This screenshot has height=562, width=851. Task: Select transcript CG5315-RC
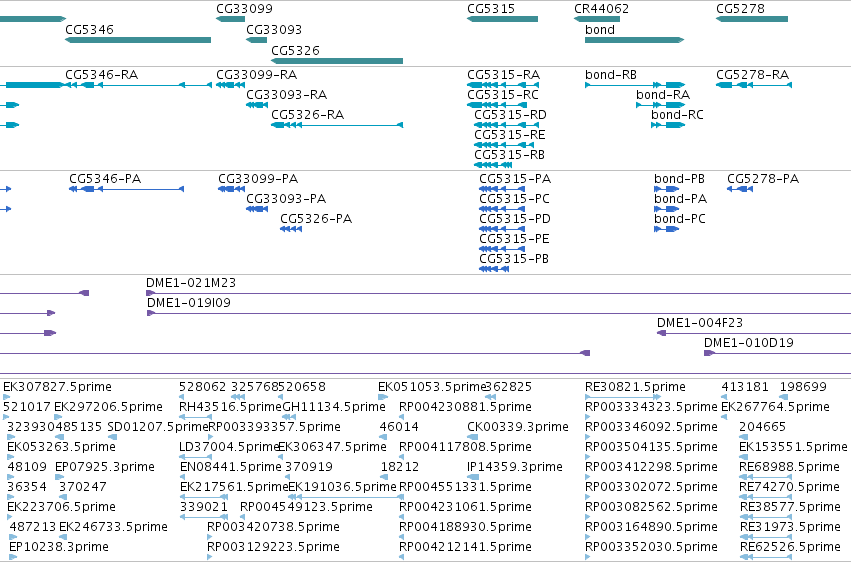tap(497, 105)
